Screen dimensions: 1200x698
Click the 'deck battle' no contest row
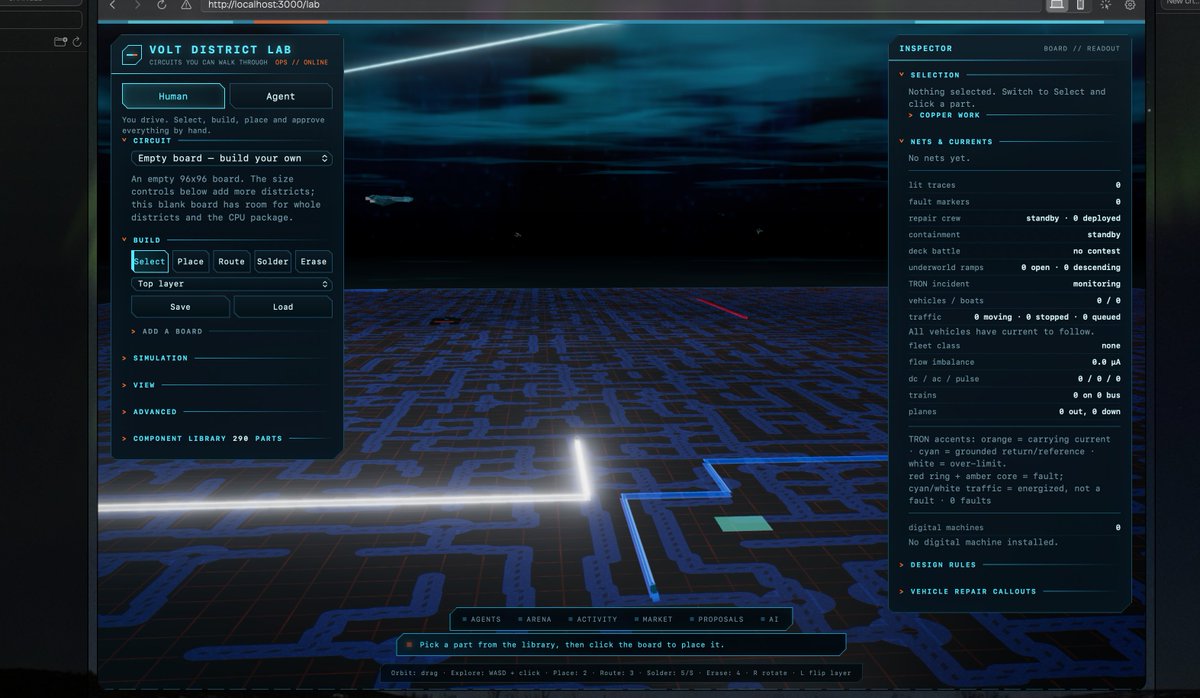click(x=1014, y=251)
